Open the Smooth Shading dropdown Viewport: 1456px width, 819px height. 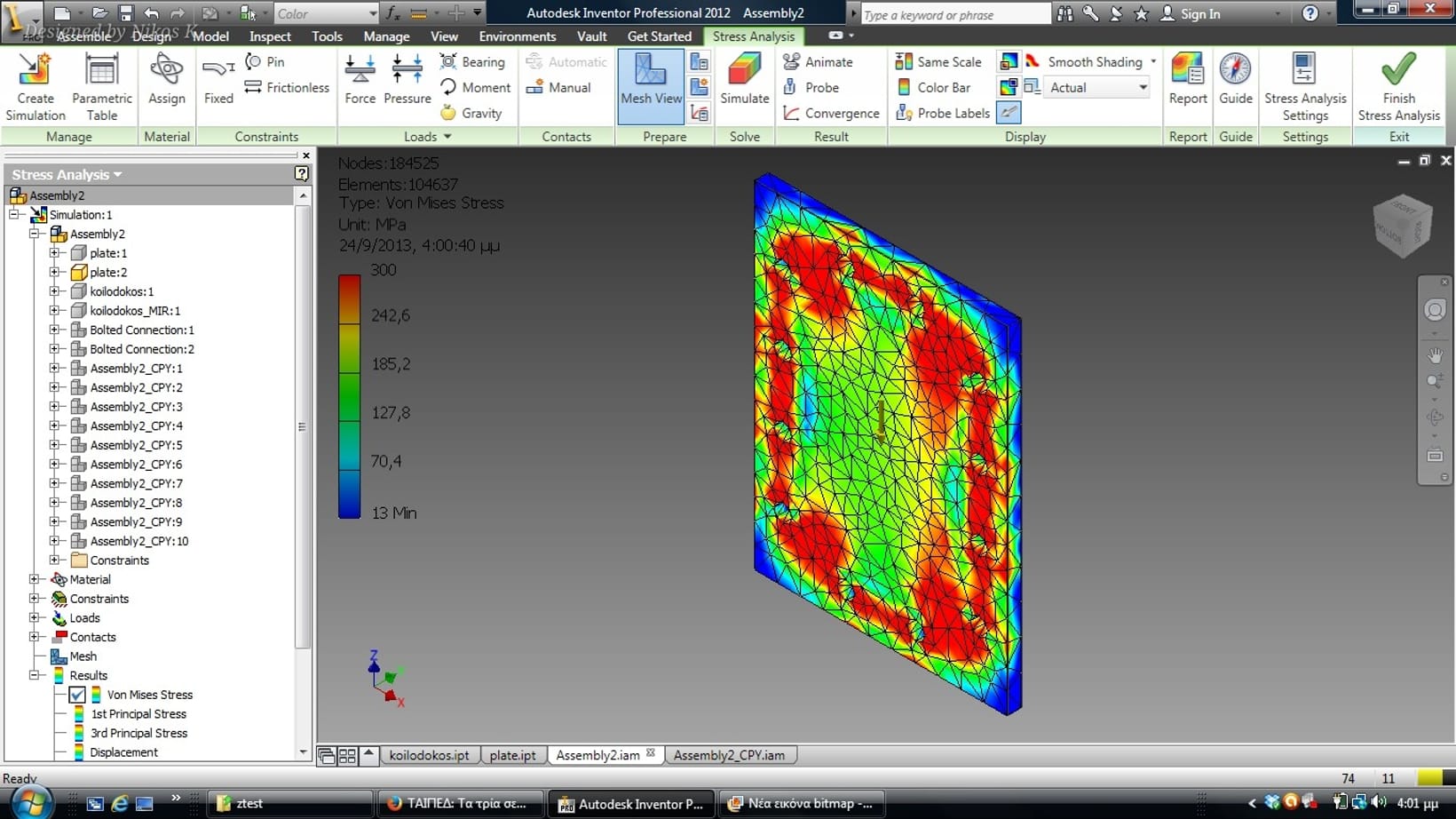tap(1153, 61)
